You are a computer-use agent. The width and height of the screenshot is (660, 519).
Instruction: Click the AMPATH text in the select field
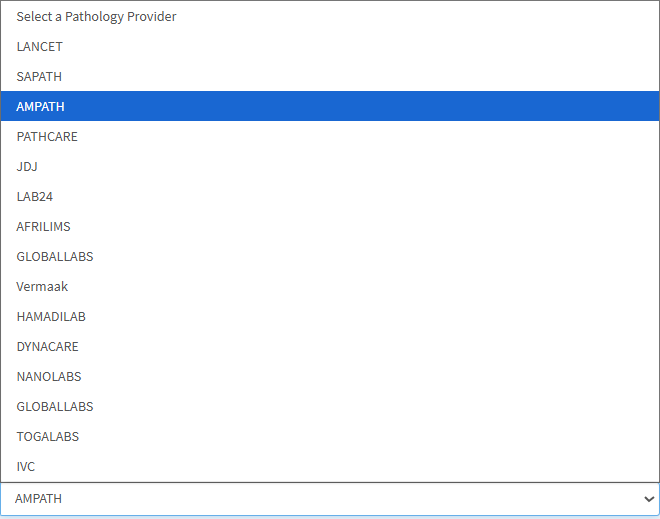pyautogui.click(x=39, y=498)
